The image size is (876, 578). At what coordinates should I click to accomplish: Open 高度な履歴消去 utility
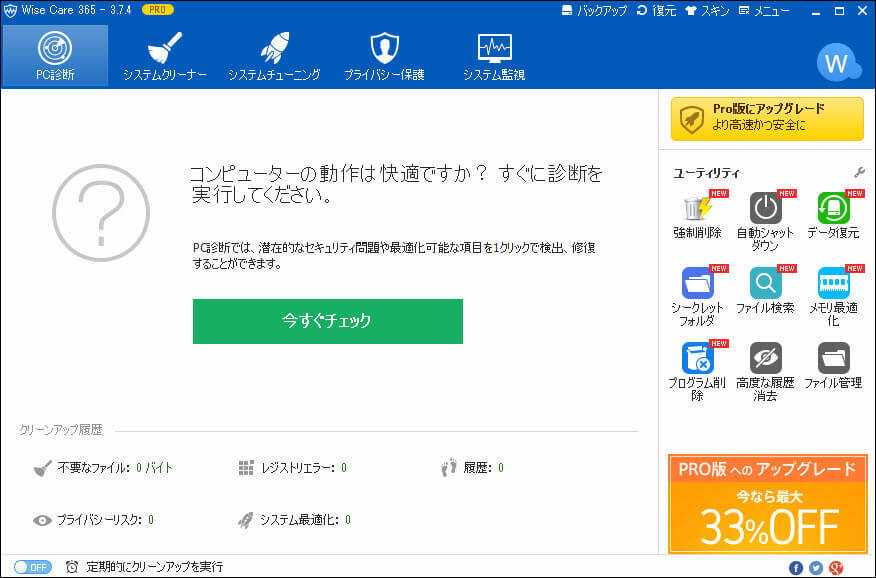[x=765, y=371]
